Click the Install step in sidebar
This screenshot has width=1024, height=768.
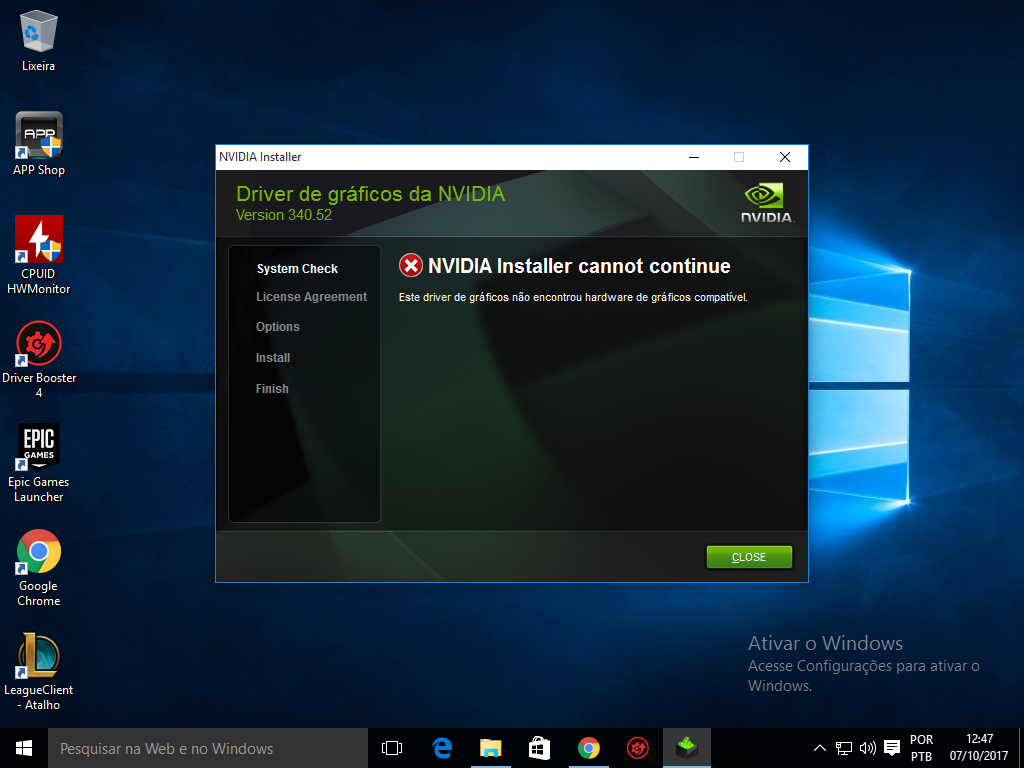coord(273,358)
